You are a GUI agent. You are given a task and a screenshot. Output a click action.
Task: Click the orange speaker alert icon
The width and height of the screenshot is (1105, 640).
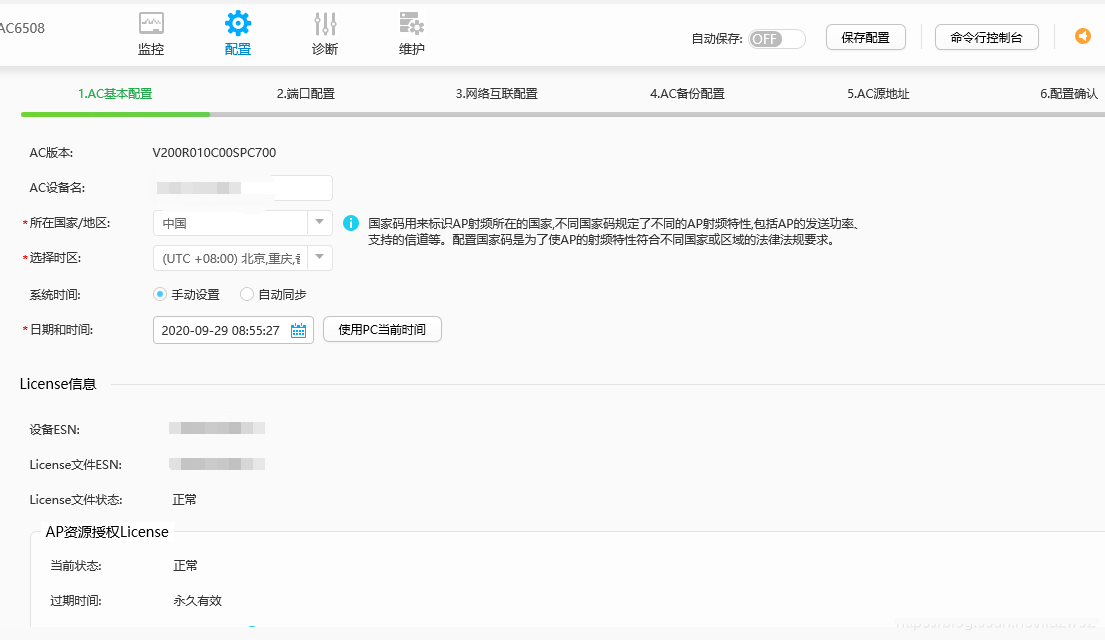point(1083,36)
